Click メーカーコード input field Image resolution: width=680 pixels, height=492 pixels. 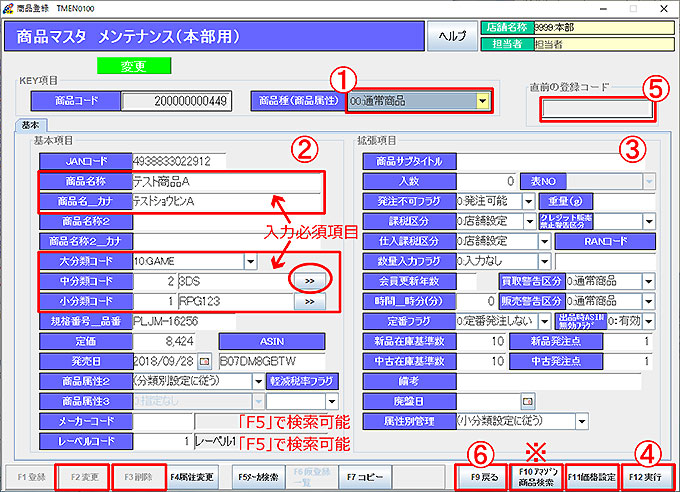[163, 421]
